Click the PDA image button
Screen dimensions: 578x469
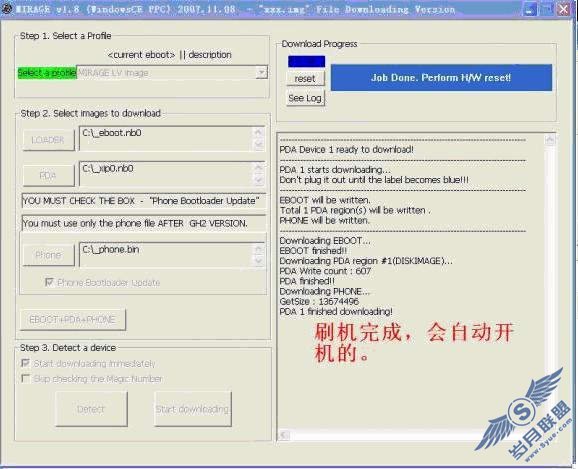click(48, 176)
